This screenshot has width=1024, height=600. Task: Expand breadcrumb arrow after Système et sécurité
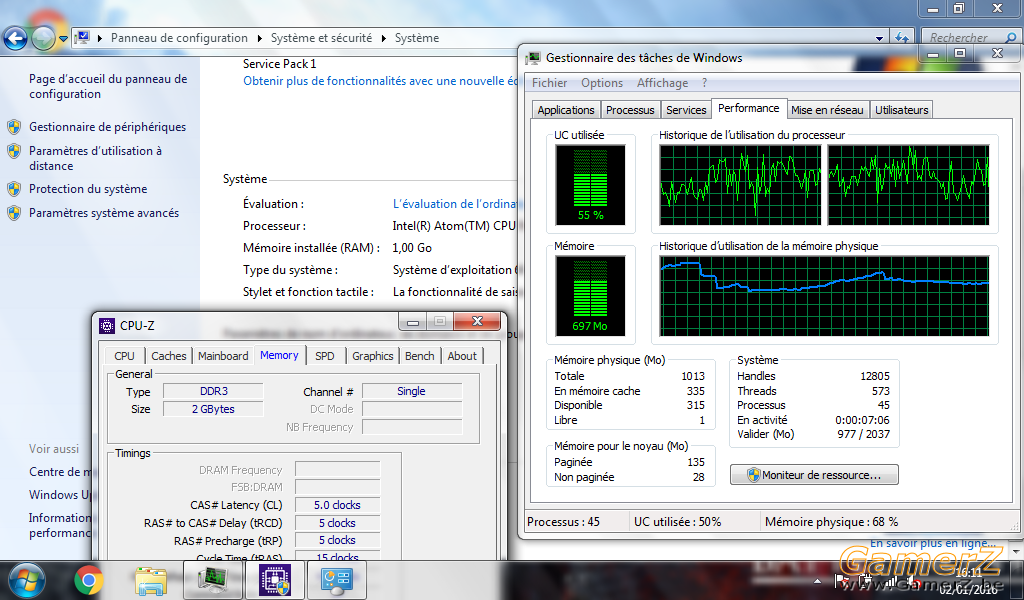coord(384,39)
